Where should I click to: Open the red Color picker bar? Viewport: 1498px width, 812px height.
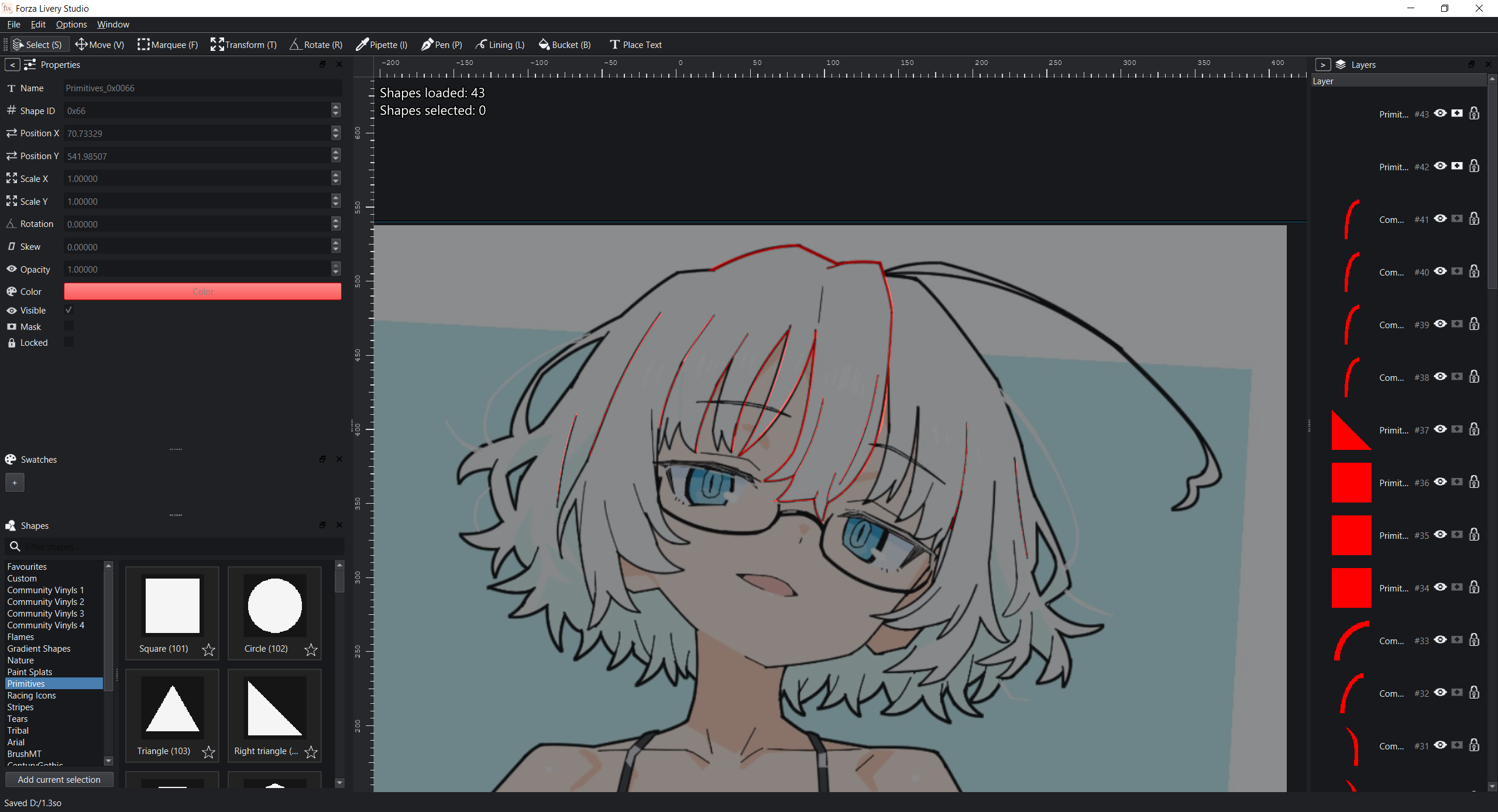click(202, 291)
